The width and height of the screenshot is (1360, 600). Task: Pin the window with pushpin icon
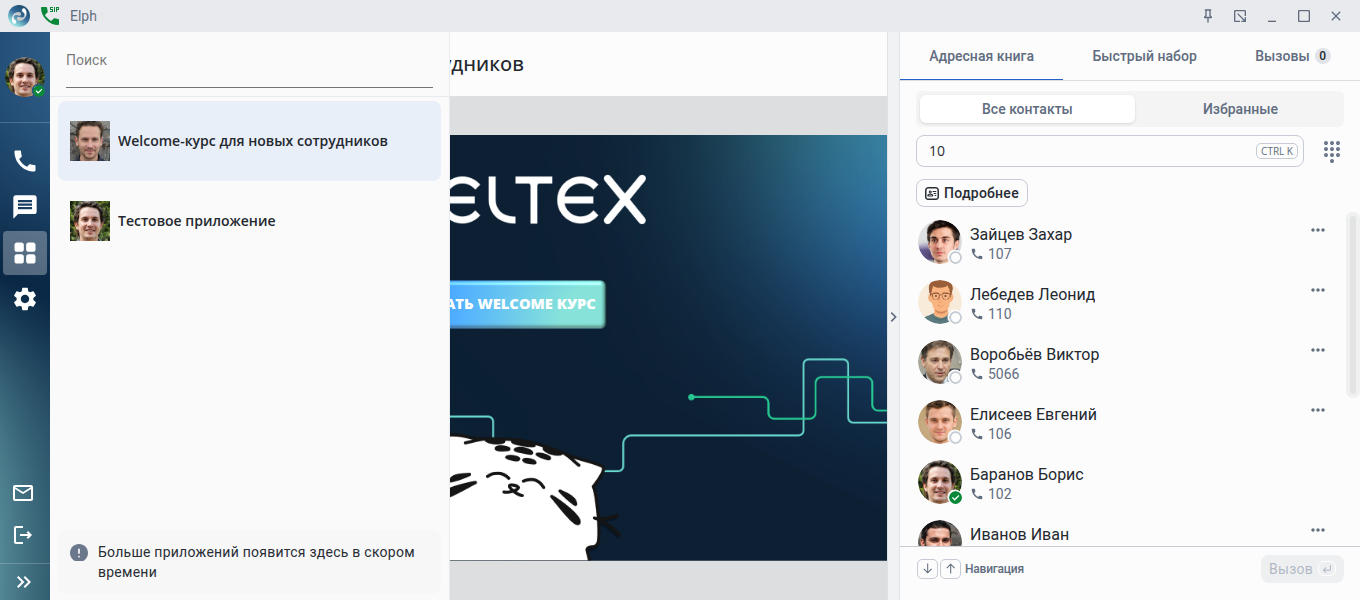[1207, 16]
